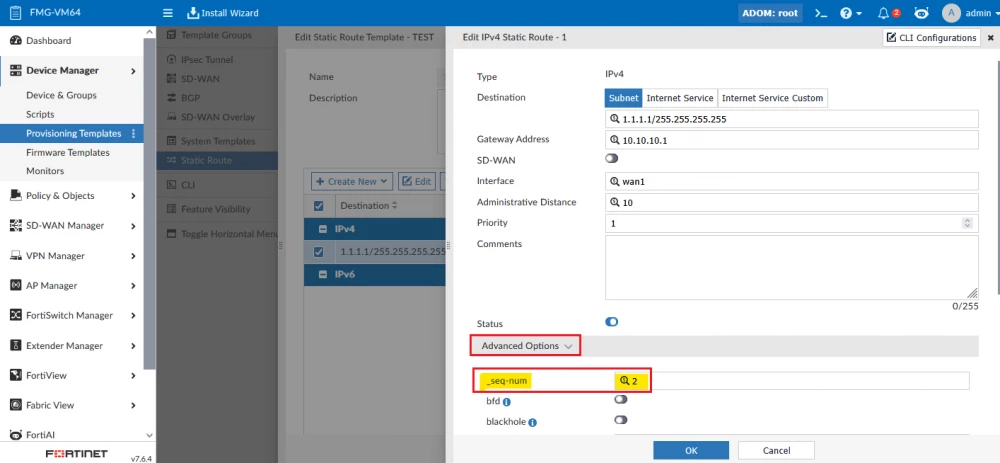Expand SD-WAN Manager chevron
Viewport: 1000px width, 463px height.
(133, 226)
